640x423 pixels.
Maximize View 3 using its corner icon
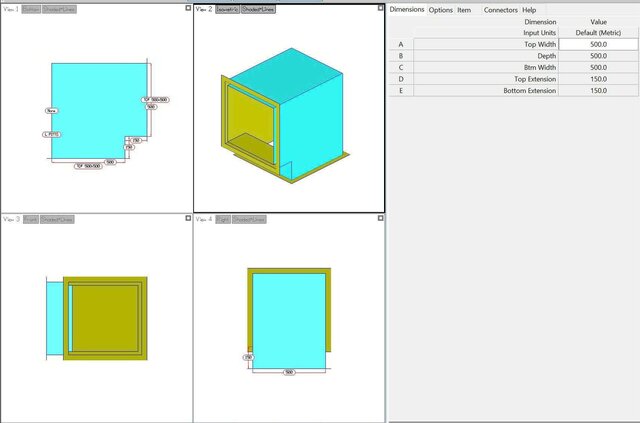[187, 218]
